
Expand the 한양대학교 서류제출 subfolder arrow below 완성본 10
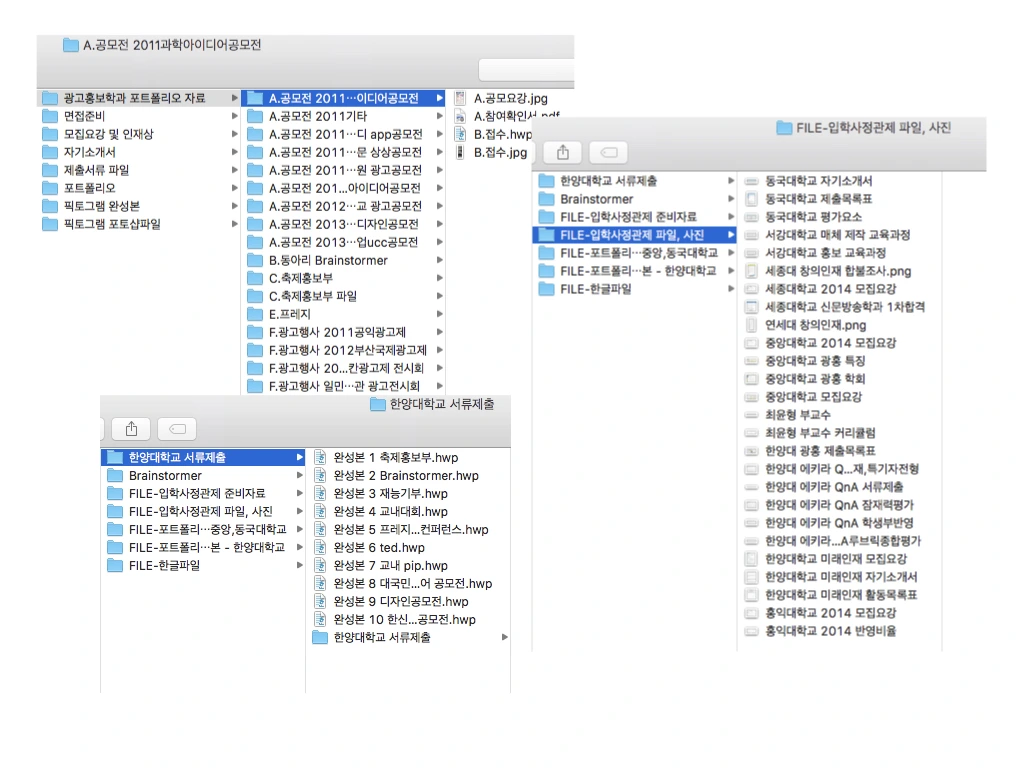505,637
